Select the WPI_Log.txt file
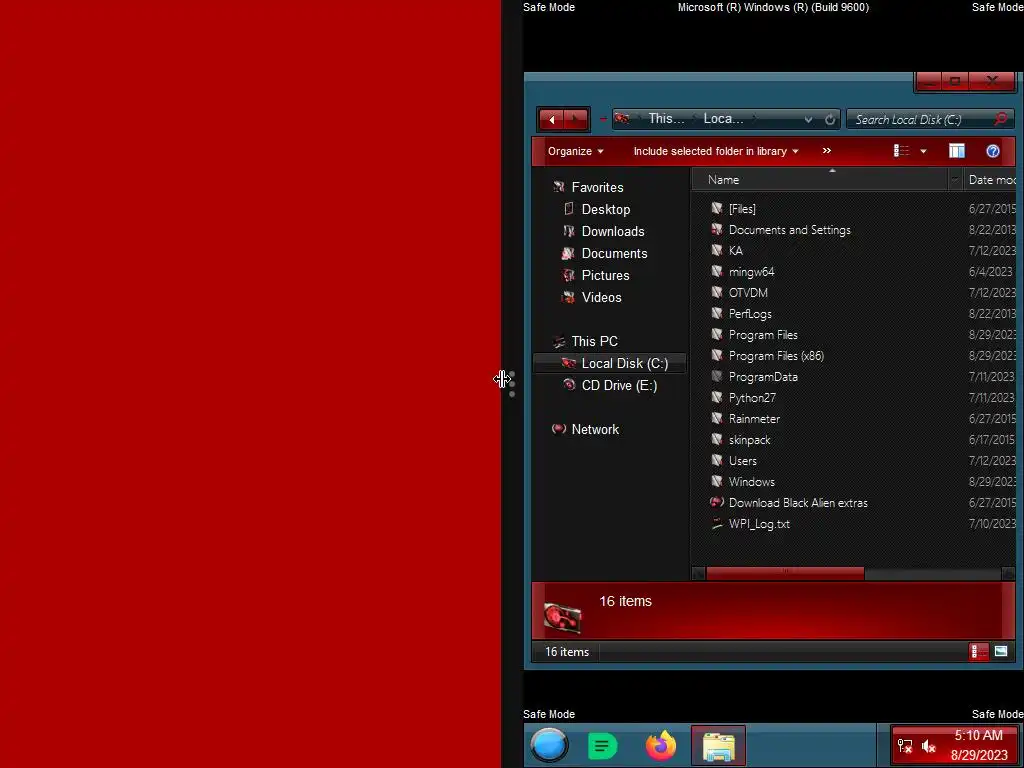The height and width of the screenshot is (768, 1024). click(x=759, y=524)
